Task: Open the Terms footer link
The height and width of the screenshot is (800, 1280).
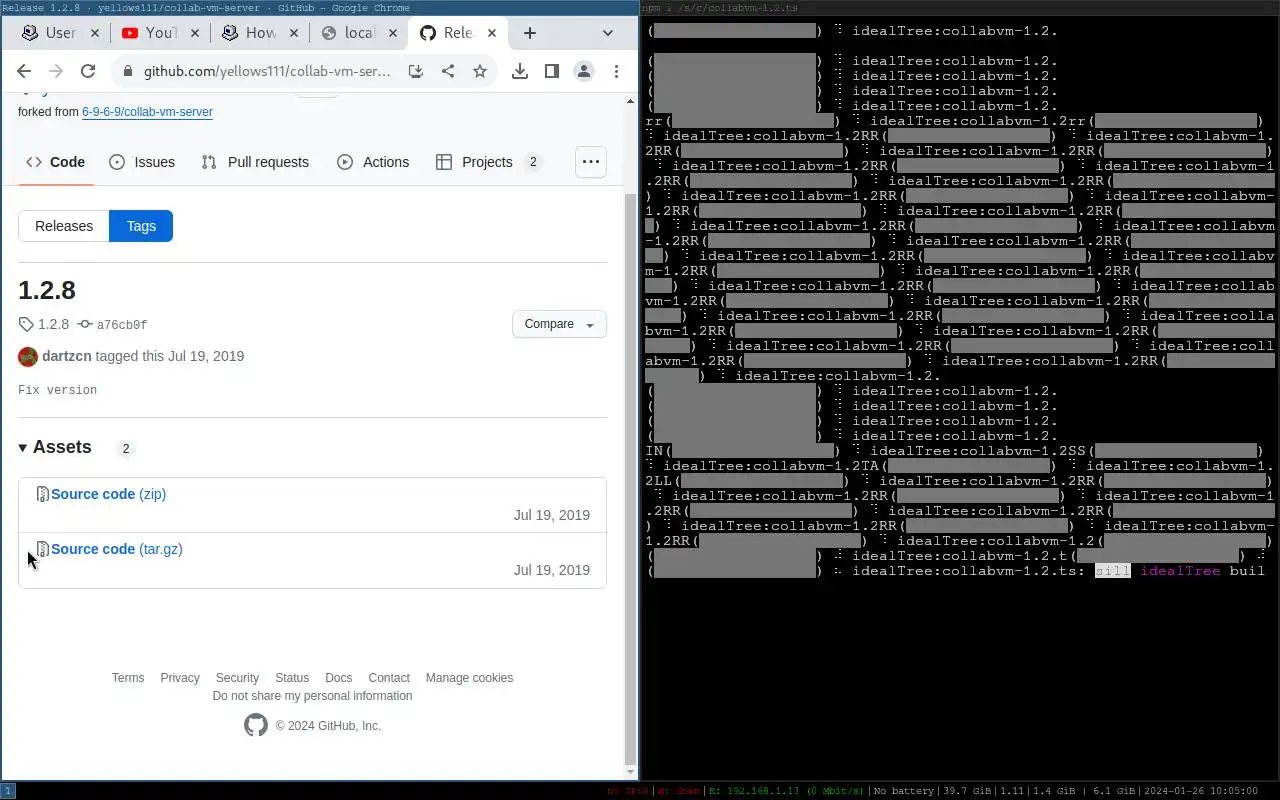Action: point(128,678)
